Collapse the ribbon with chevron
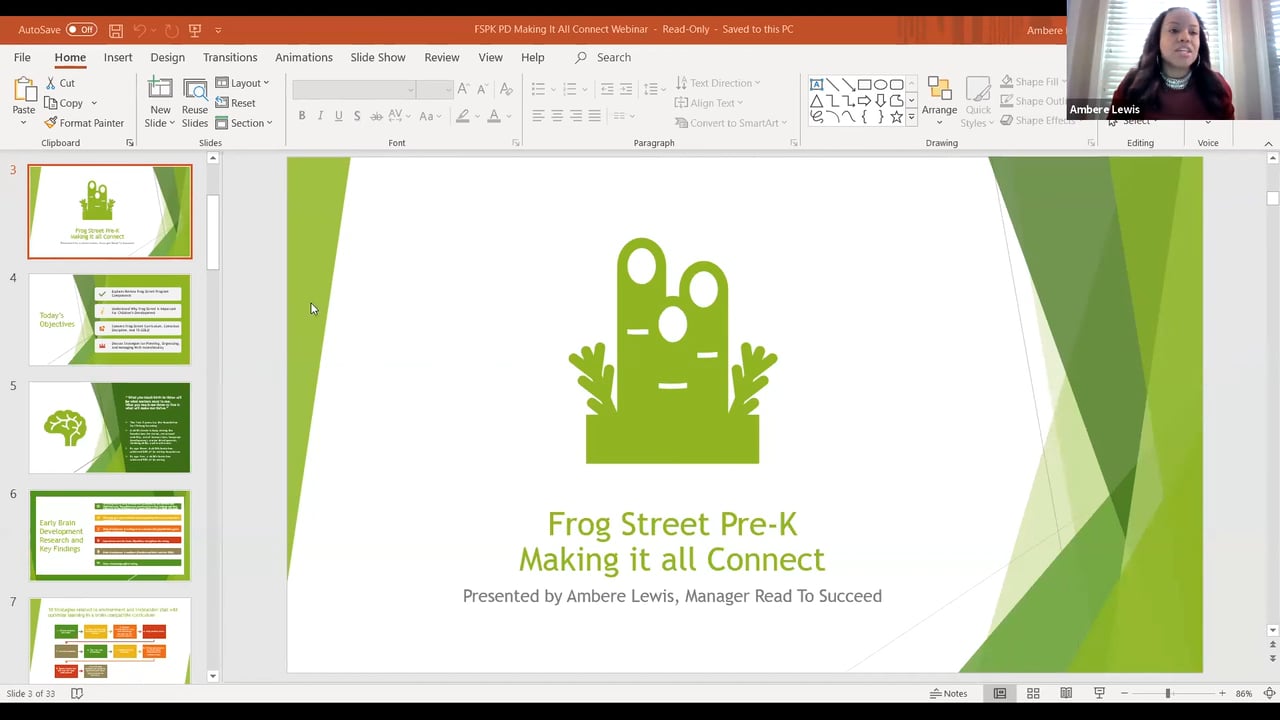1280x720 pixels. 1268,143
